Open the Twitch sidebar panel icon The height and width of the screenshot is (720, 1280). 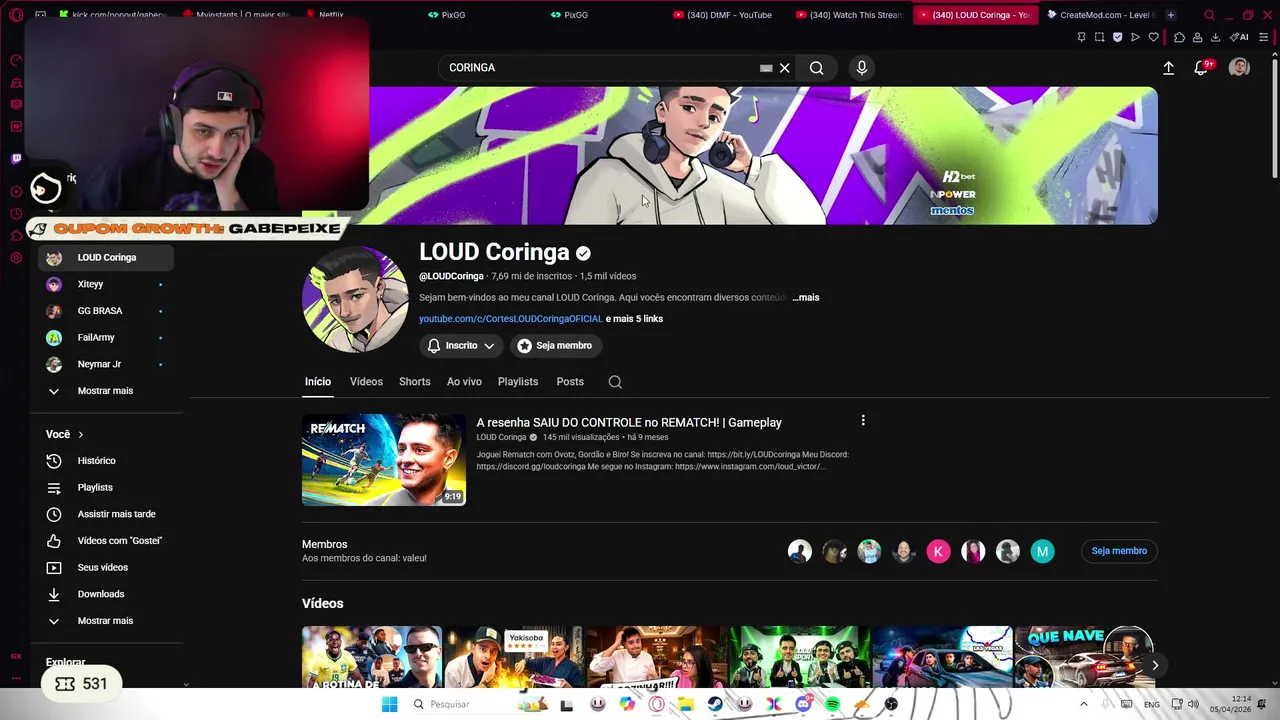16,158
